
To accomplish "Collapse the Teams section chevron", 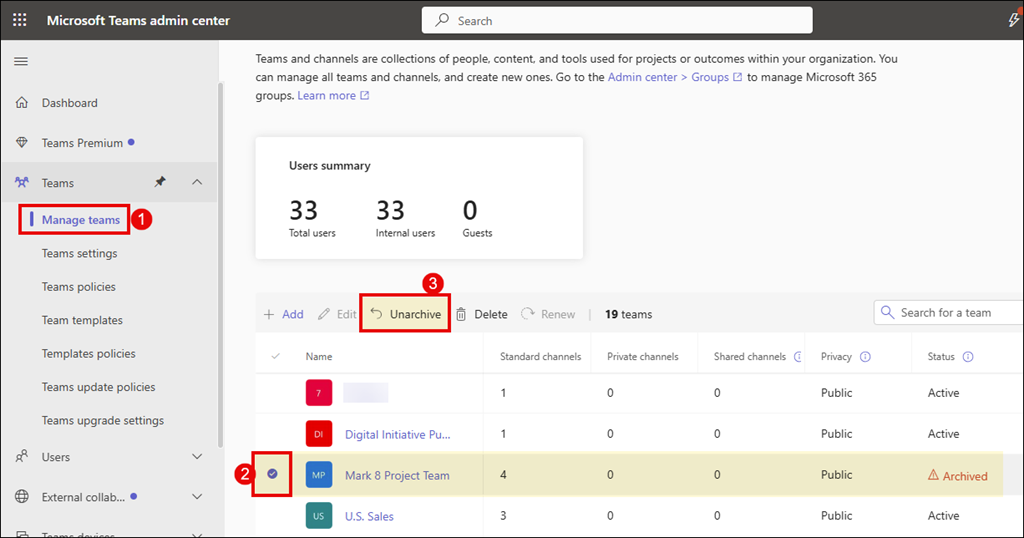I will coord(197,182).
